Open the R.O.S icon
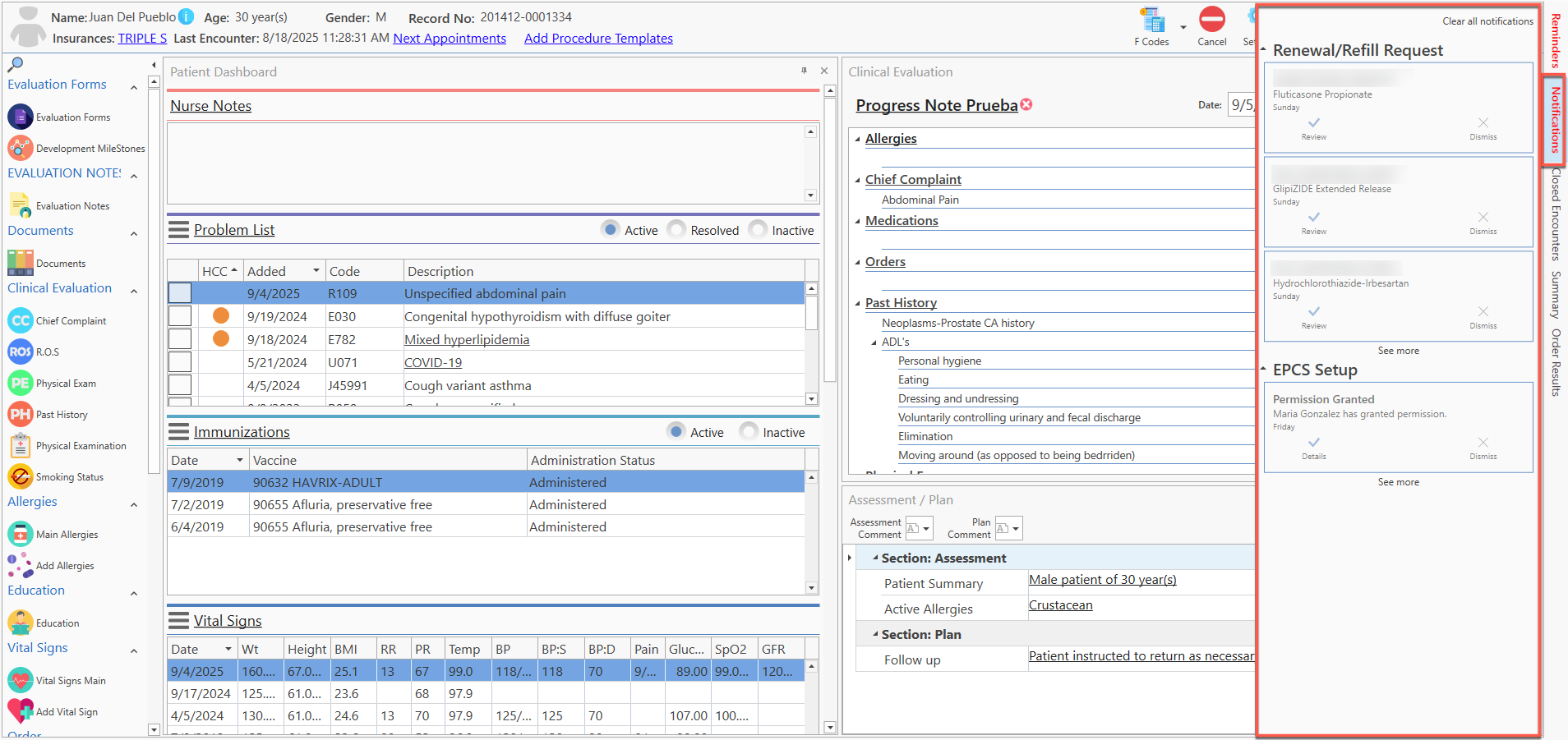Viewport: 1568px width, 740px height. coord(21,352)
